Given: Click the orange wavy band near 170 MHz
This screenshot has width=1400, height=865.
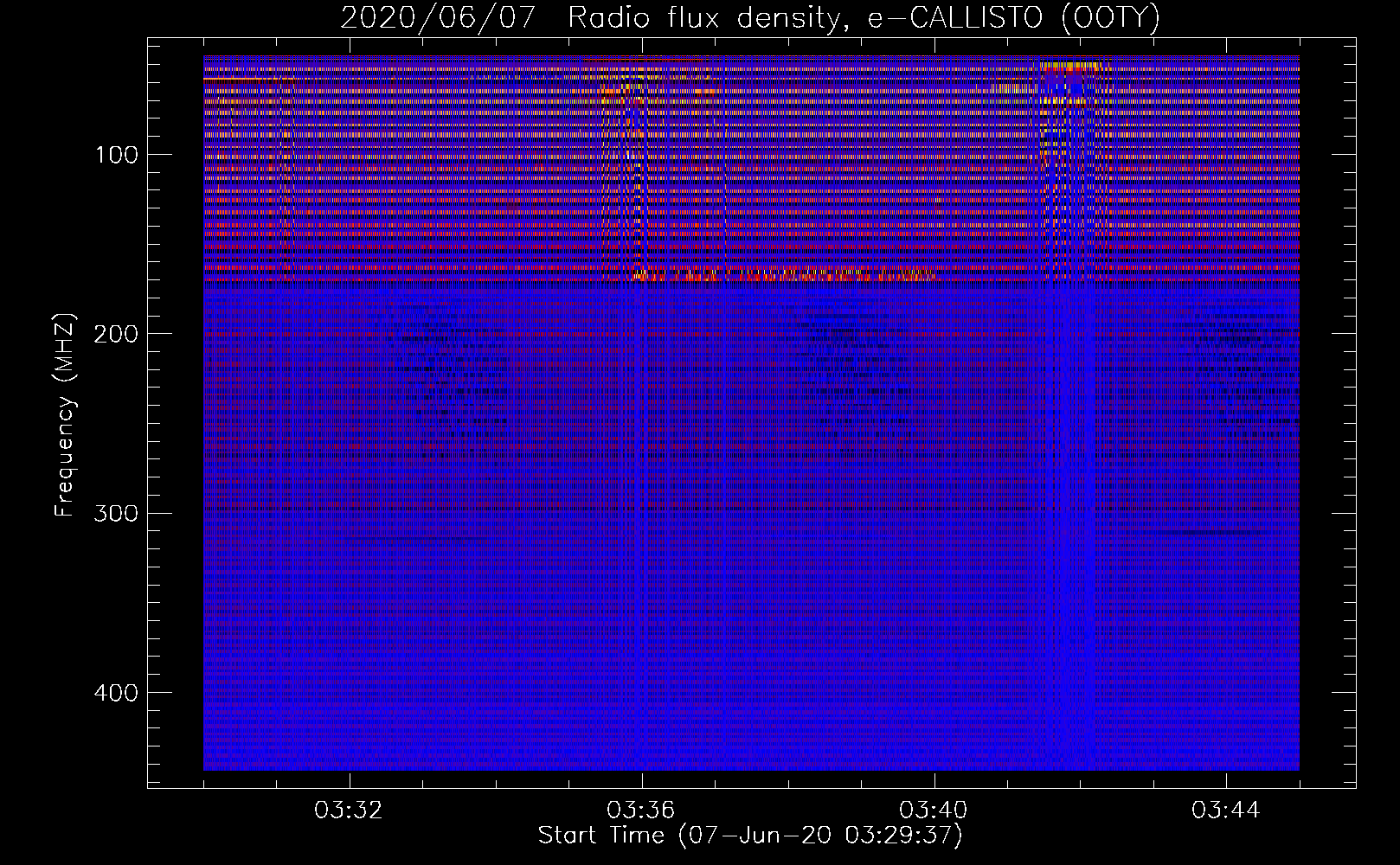Looking at the screenshot, I should [x=784, y=275].
